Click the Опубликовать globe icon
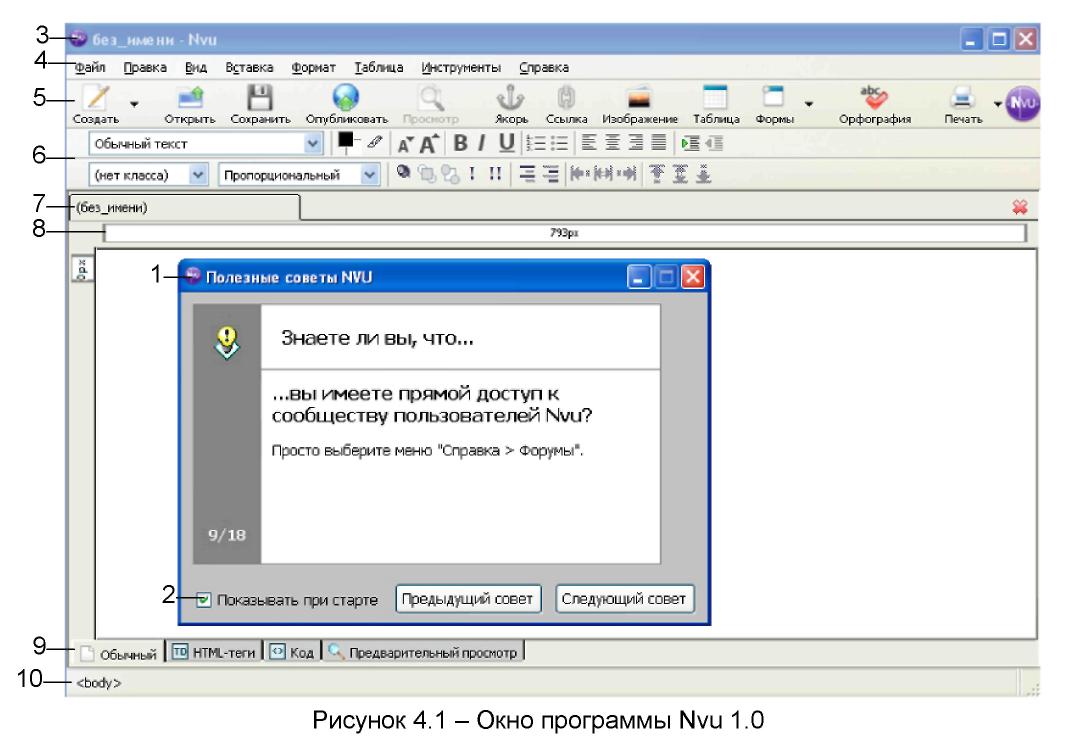This screenshot has height=751, width=1072. pyautogui.click(x=346, y=98)
